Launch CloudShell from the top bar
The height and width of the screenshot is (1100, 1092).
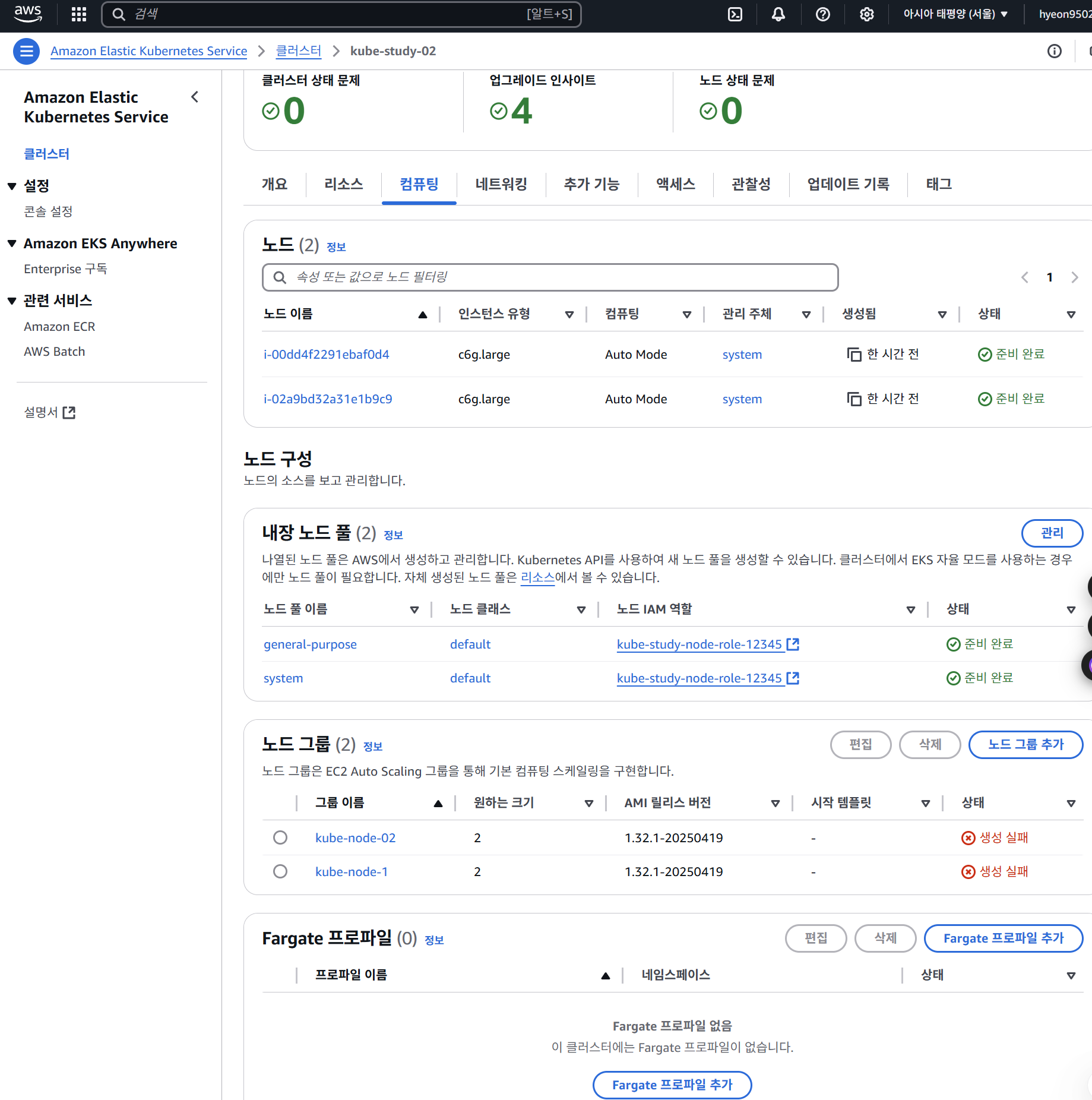pyautogui.click(x=735, y=14)
